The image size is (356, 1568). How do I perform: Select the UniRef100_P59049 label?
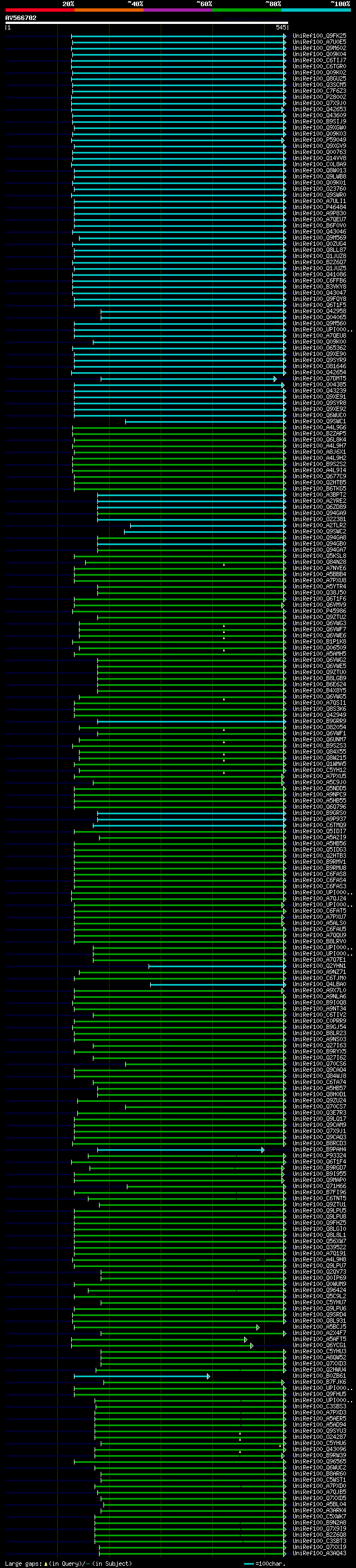(x=319, y=140)
